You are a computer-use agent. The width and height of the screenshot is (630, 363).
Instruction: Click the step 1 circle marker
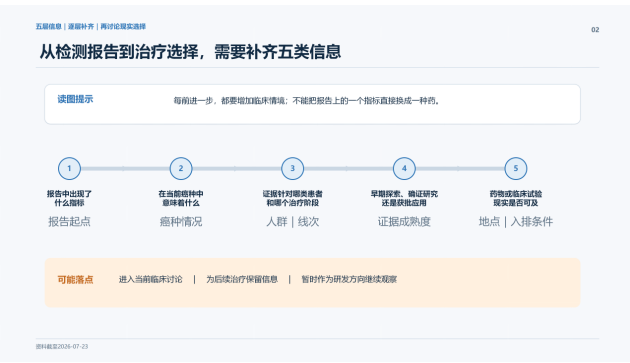click(70, 168)
